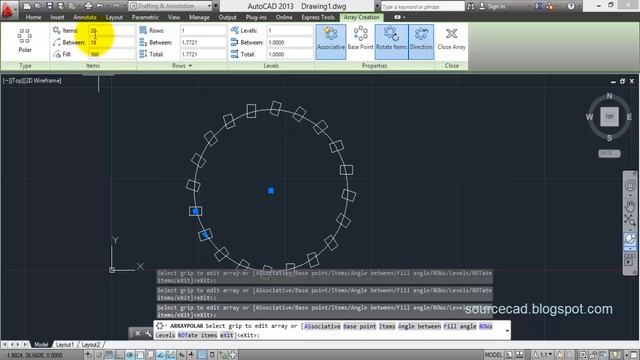Open the WCS coordinate system dropdown
The width and height of the screenshot is (640, 360).
coord(609,153)
